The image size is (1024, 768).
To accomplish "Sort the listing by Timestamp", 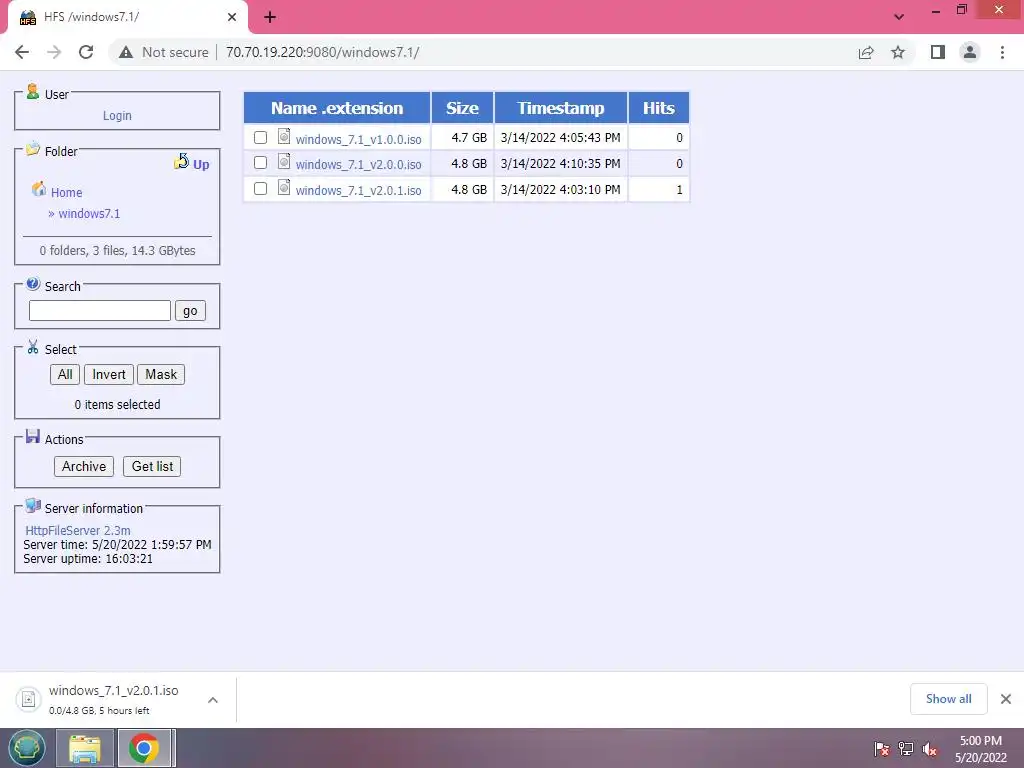I will [561, 108].
